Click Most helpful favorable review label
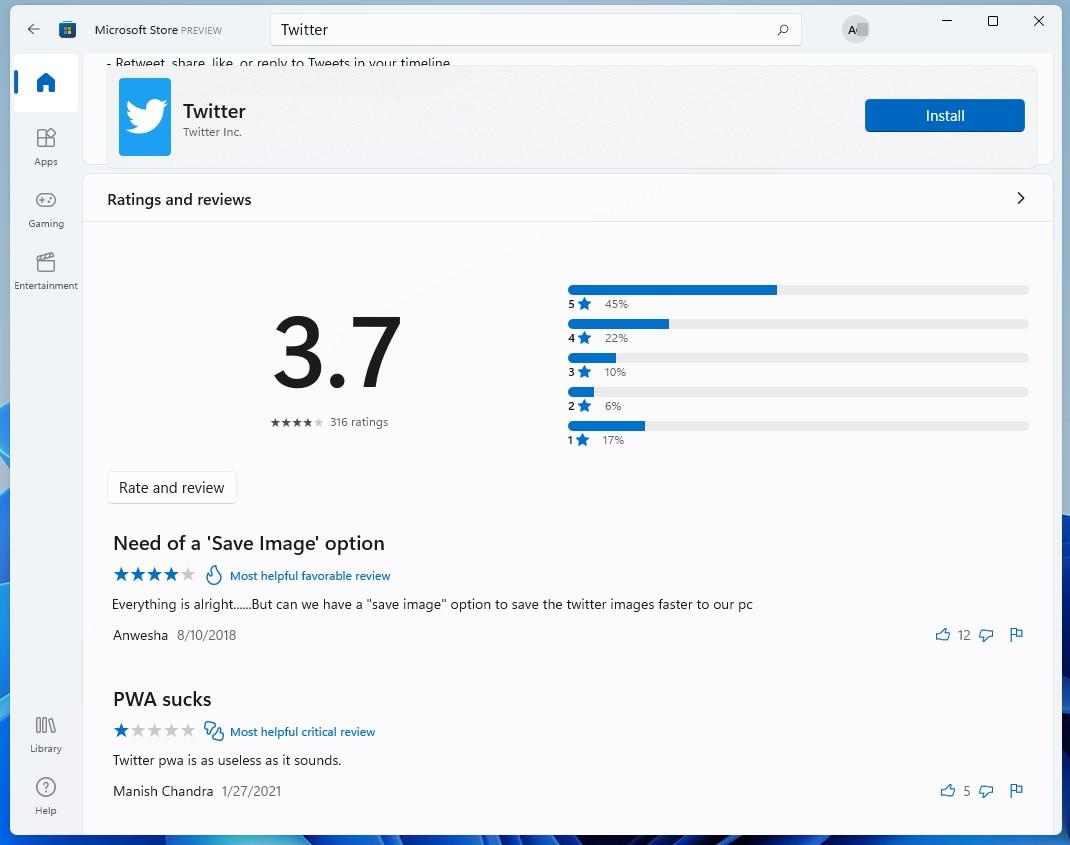This screenshot has height=845, width=1070. pos(310,575)
